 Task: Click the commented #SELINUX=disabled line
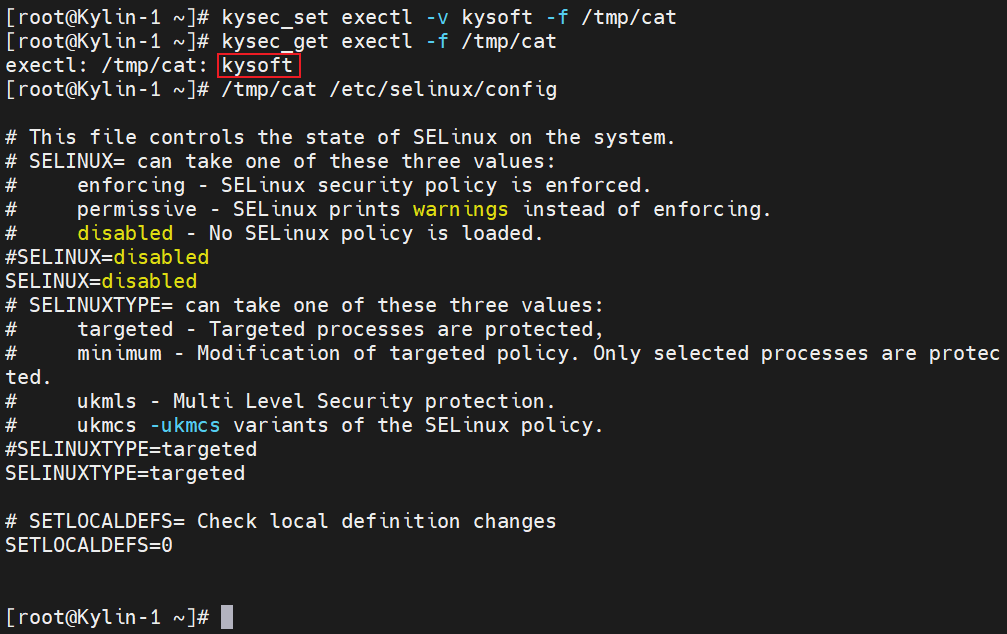coord(107,257)
